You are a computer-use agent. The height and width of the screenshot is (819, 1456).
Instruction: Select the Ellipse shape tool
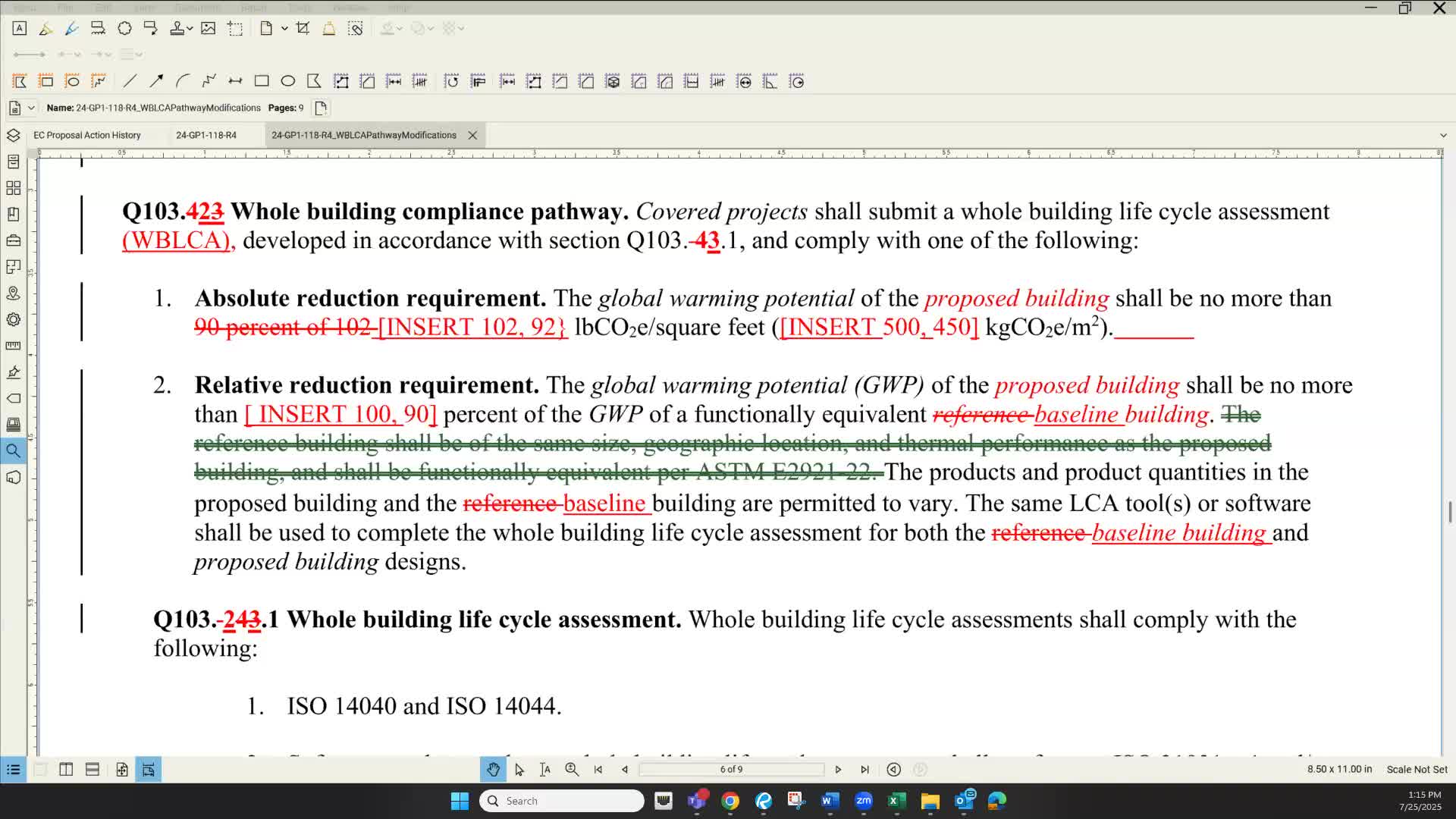(x=287, y=81)
